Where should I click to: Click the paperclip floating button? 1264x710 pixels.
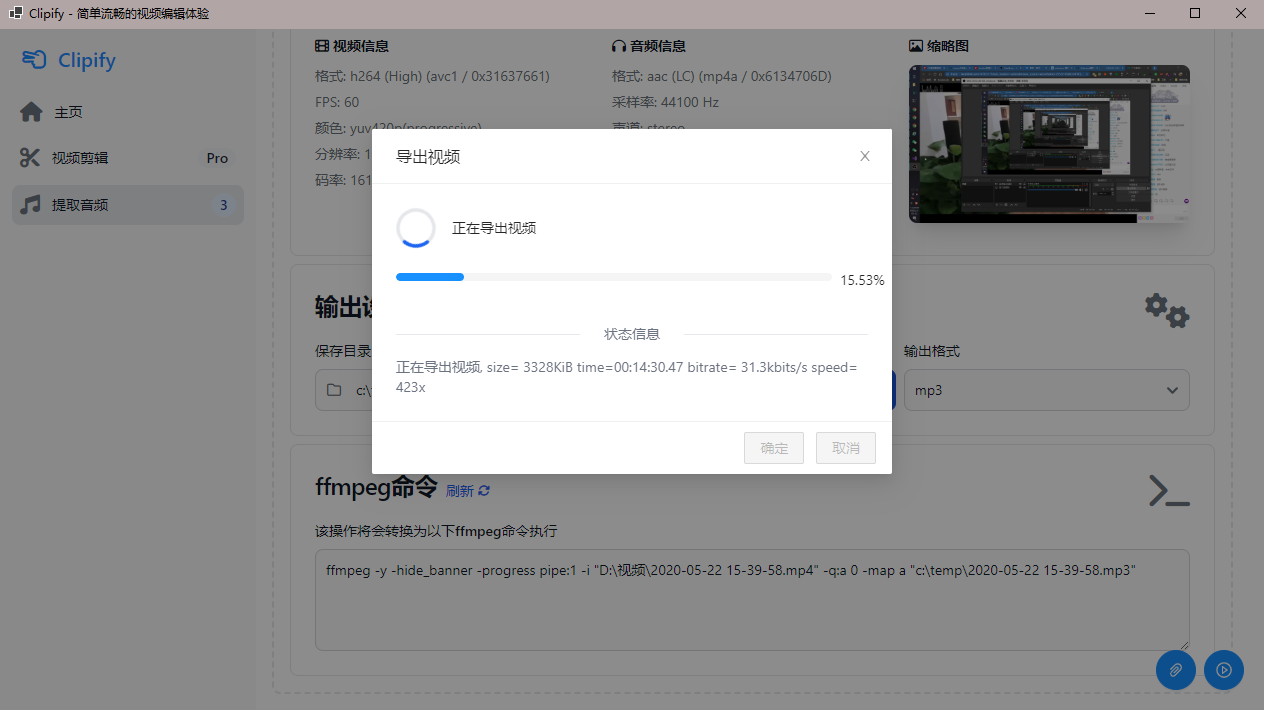pos(1176,670)
